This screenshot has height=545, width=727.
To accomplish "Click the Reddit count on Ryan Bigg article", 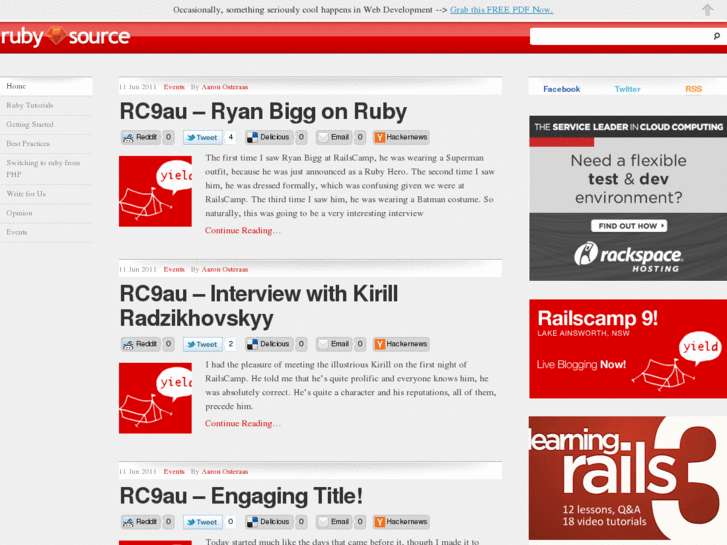I will click(x=168, y=137).
